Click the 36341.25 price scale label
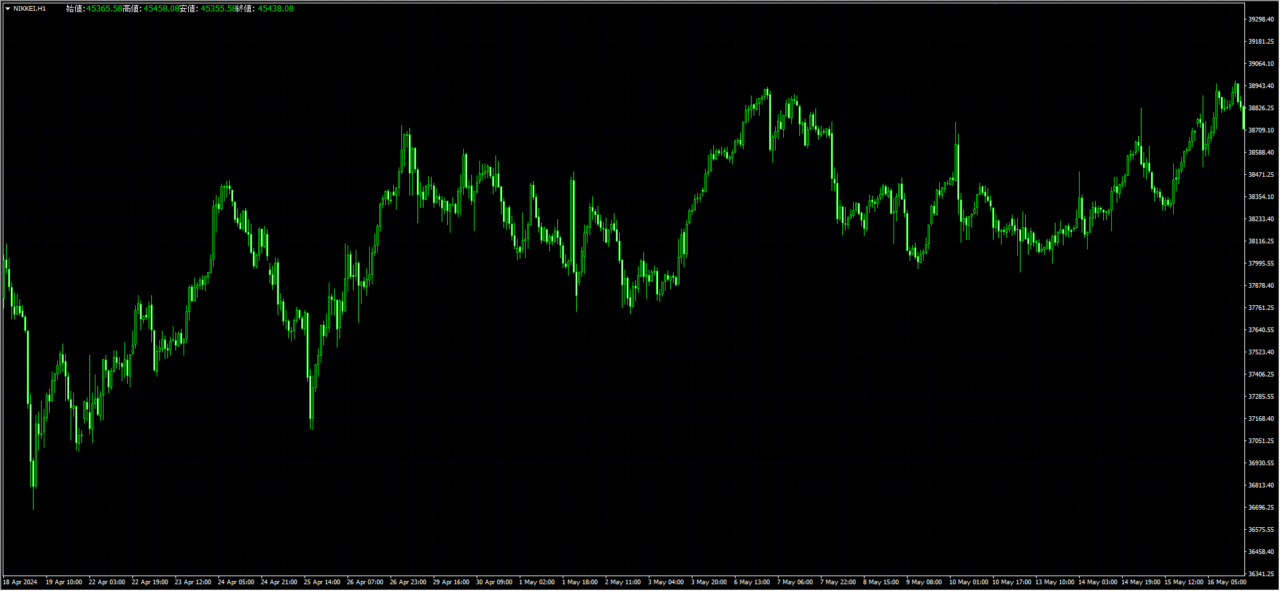 (1261, 573)
